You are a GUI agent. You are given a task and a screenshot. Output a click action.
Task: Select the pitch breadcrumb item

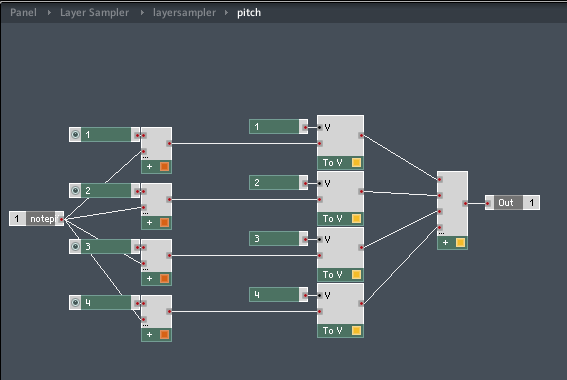point(249,13)
